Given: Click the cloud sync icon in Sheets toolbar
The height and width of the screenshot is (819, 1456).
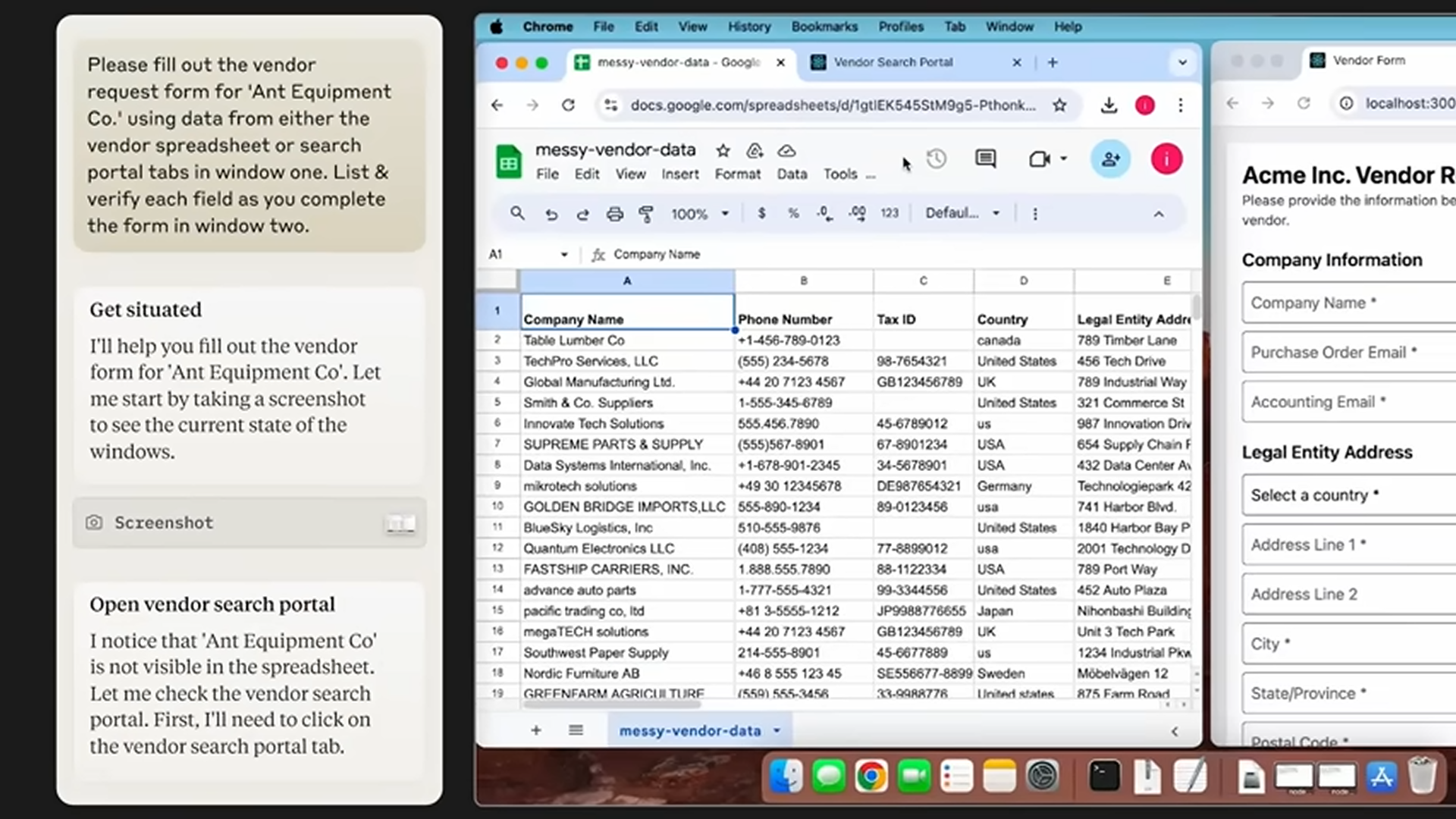Looking at the screenshot, I should click(788, 150).
